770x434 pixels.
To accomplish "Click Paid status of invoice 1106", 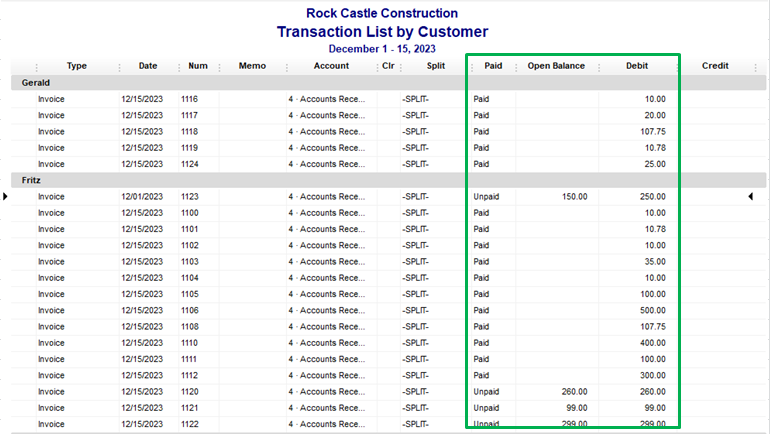I will point(481,310).
